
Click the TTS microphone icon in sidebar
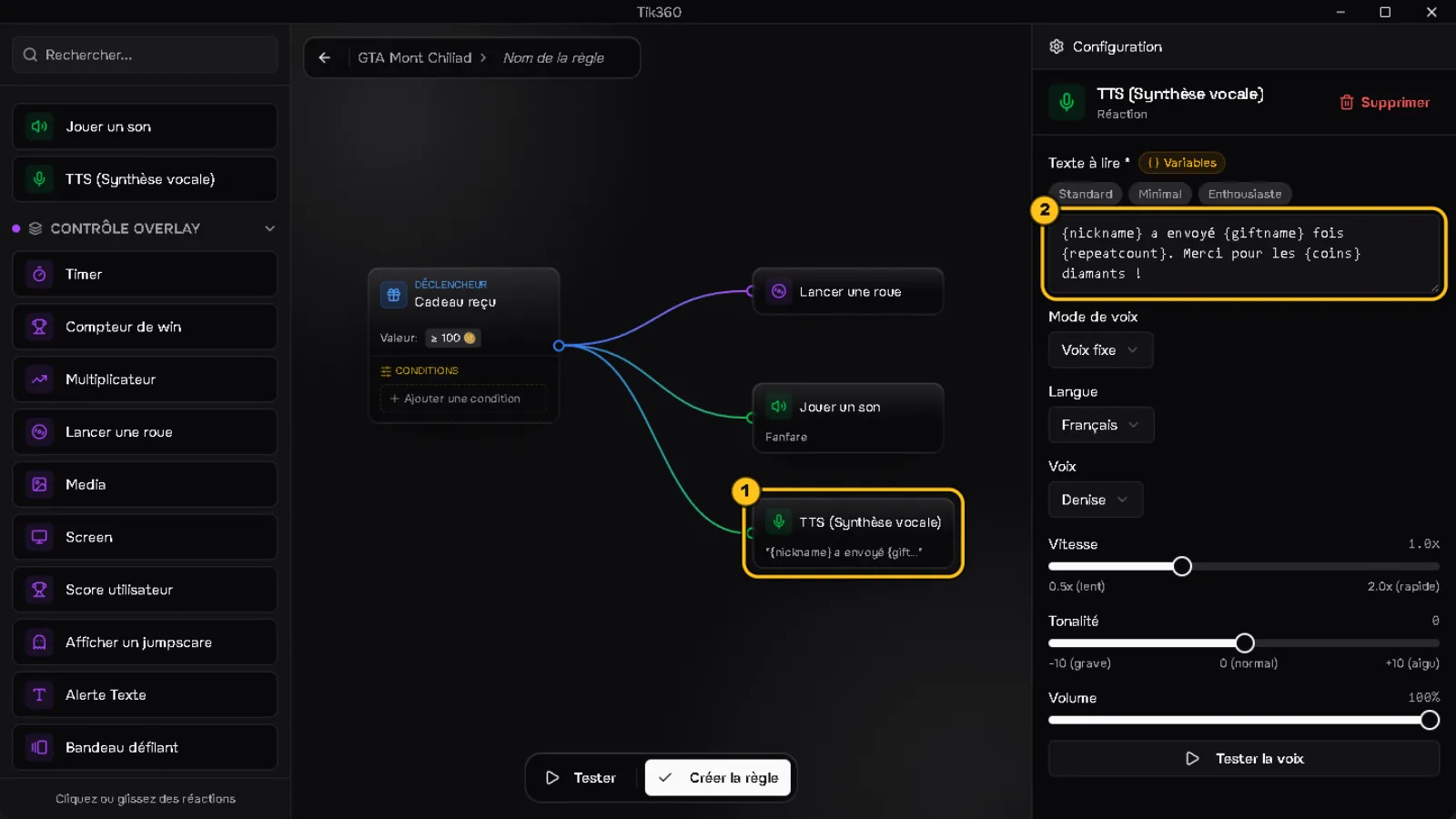click(x=39, y=179)
